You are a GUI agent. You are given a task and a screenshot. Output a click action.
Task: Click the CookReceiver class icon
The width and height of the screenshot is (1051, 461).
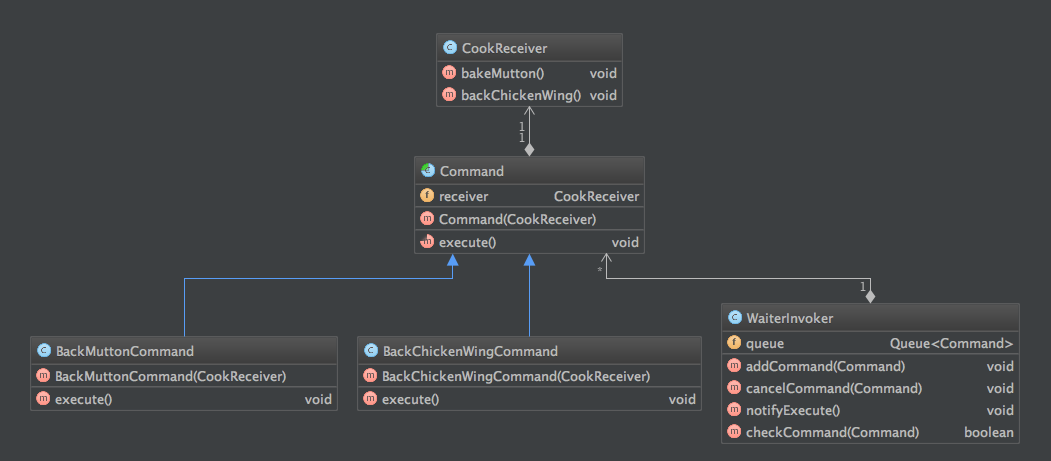point(449,47)
